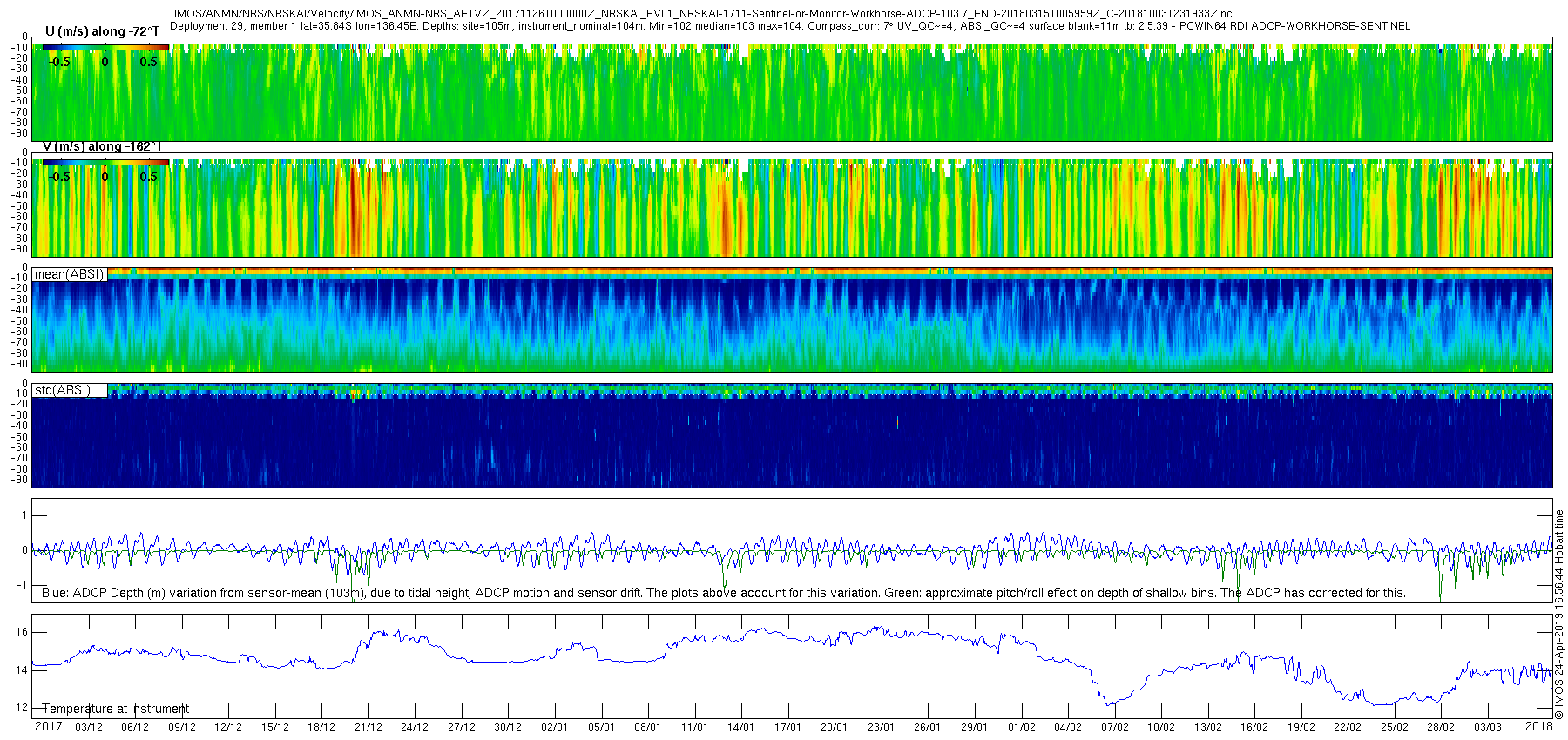Click the '04/02' date tick label
Viewport: 1568px width, 740px height.
1068,728
